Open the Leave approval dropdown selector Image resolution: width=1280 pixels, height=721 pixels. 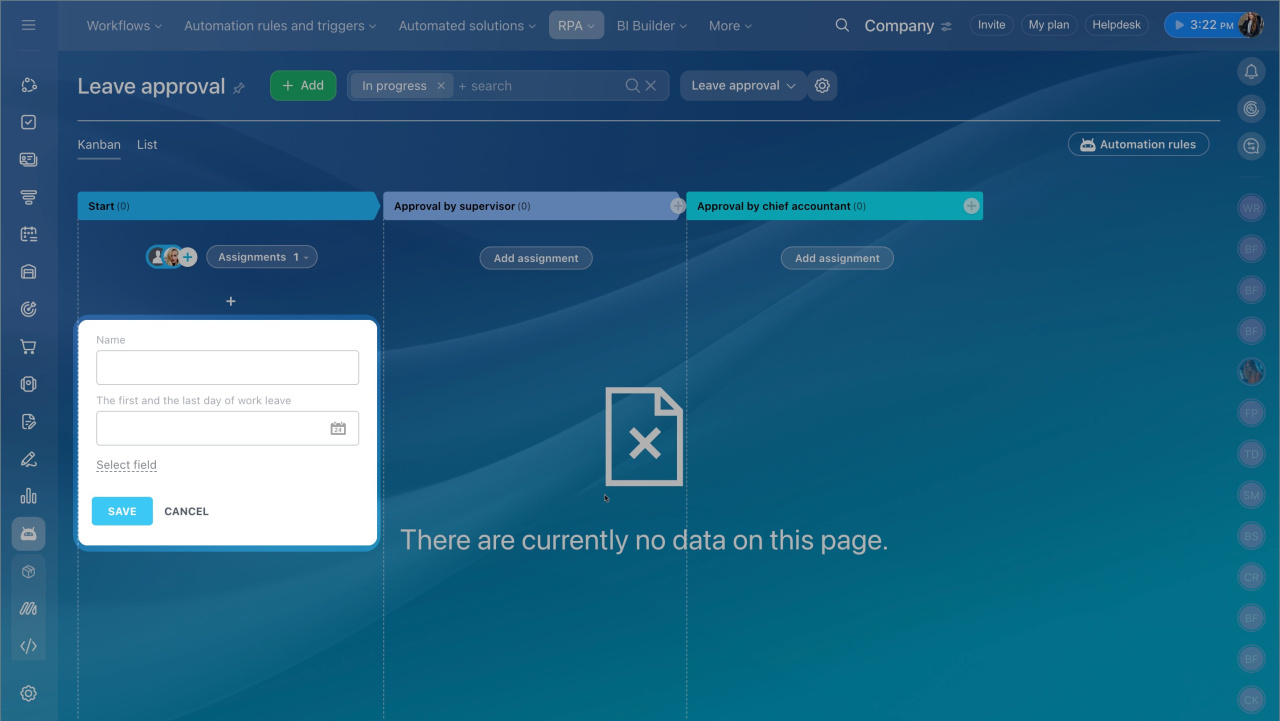click(x=743, y=86)
